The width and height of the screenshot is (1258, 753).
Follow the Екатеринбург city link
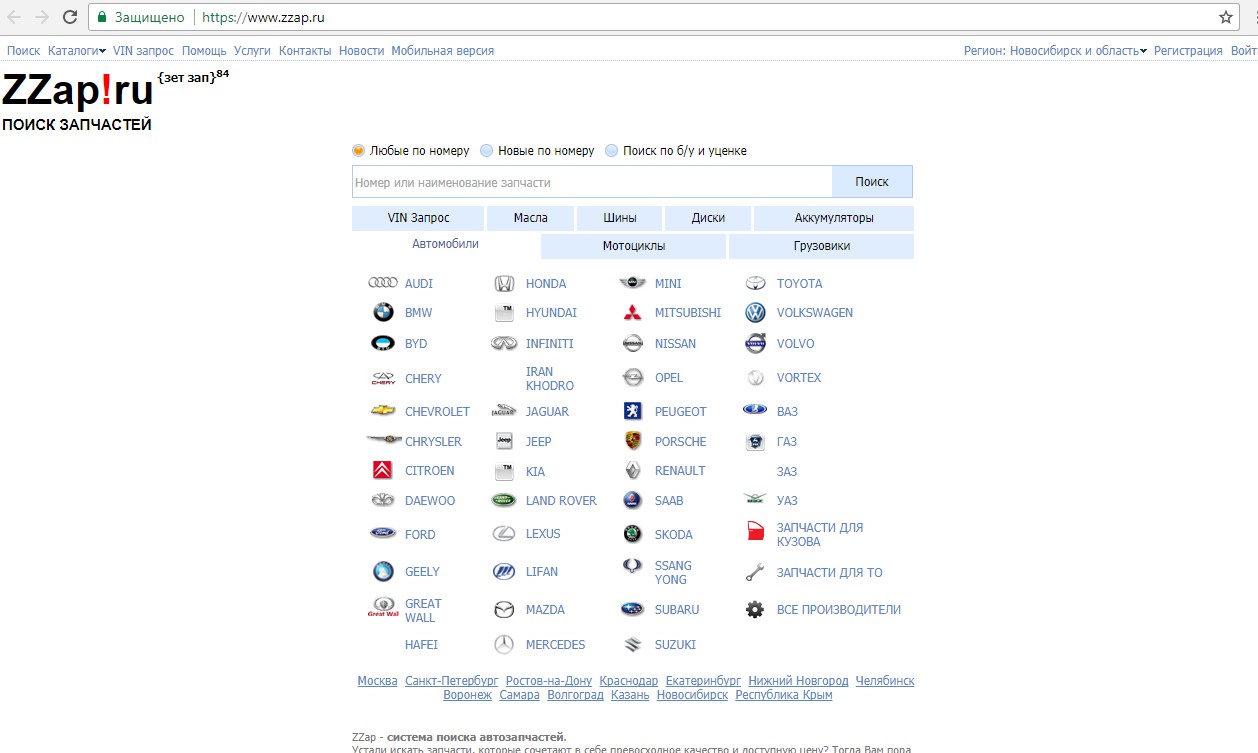[x=703, y=681]
